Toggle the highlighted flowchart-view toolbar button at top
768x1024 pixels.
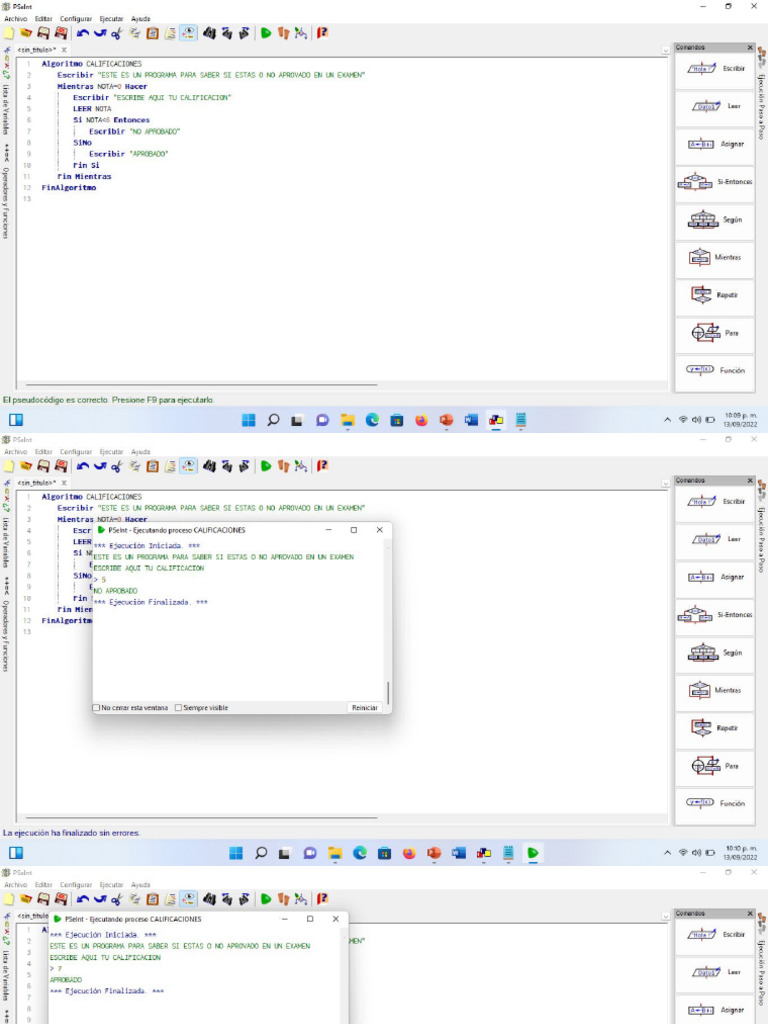[x=188, y=33]
